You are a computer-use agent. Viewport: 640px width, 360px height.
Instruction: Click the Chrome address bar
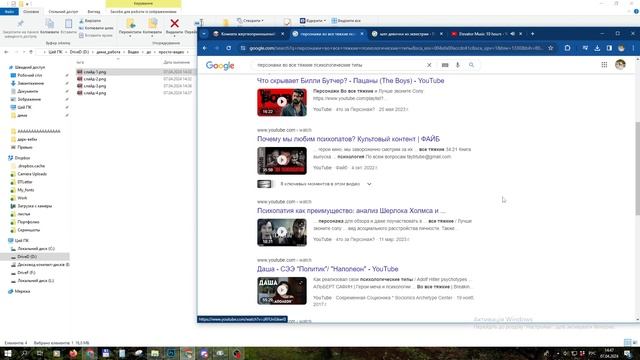pyautogui.click(x=396, y=48)
